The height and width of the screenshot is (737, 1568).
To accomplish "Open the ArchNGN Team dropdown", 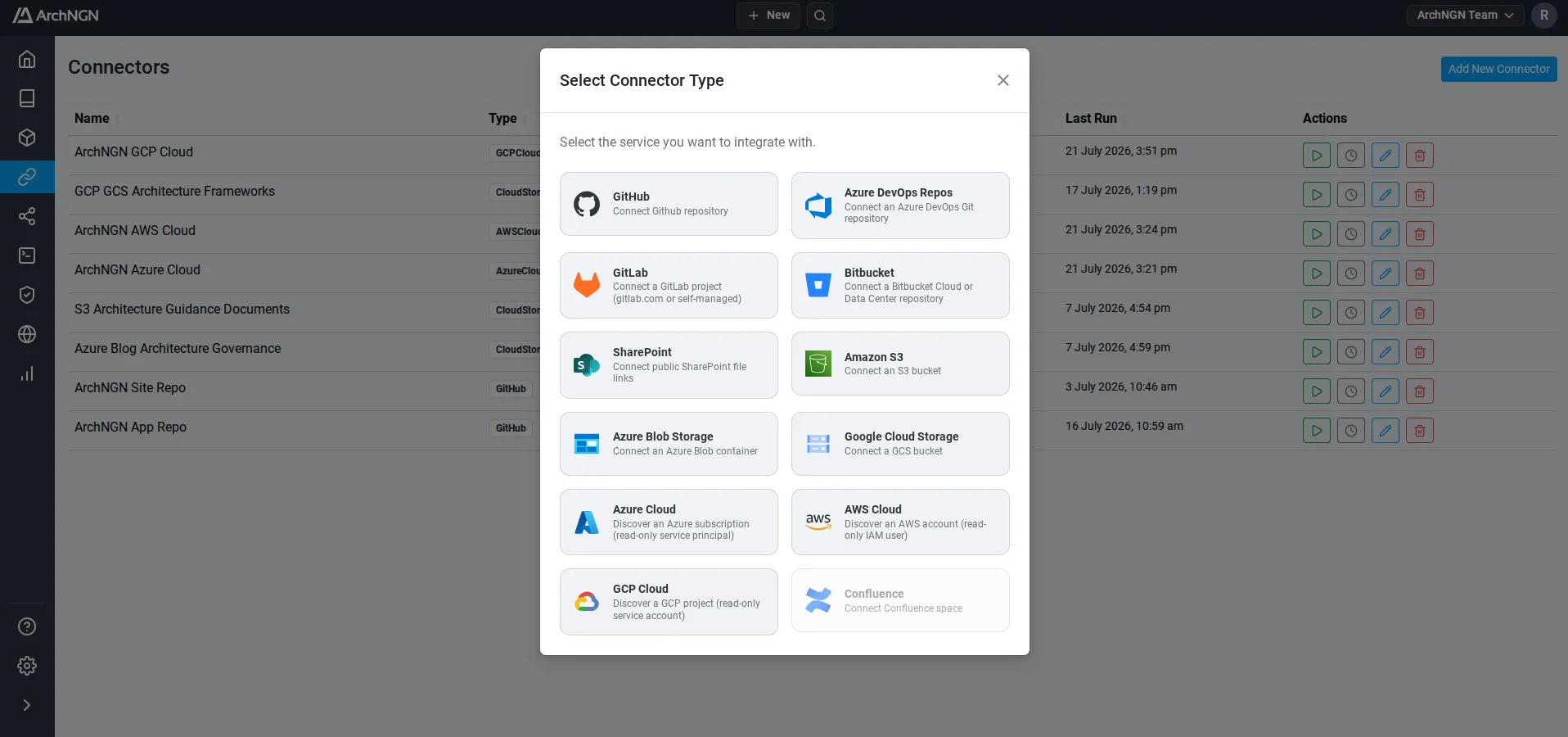I will [x=1465, y=16].
